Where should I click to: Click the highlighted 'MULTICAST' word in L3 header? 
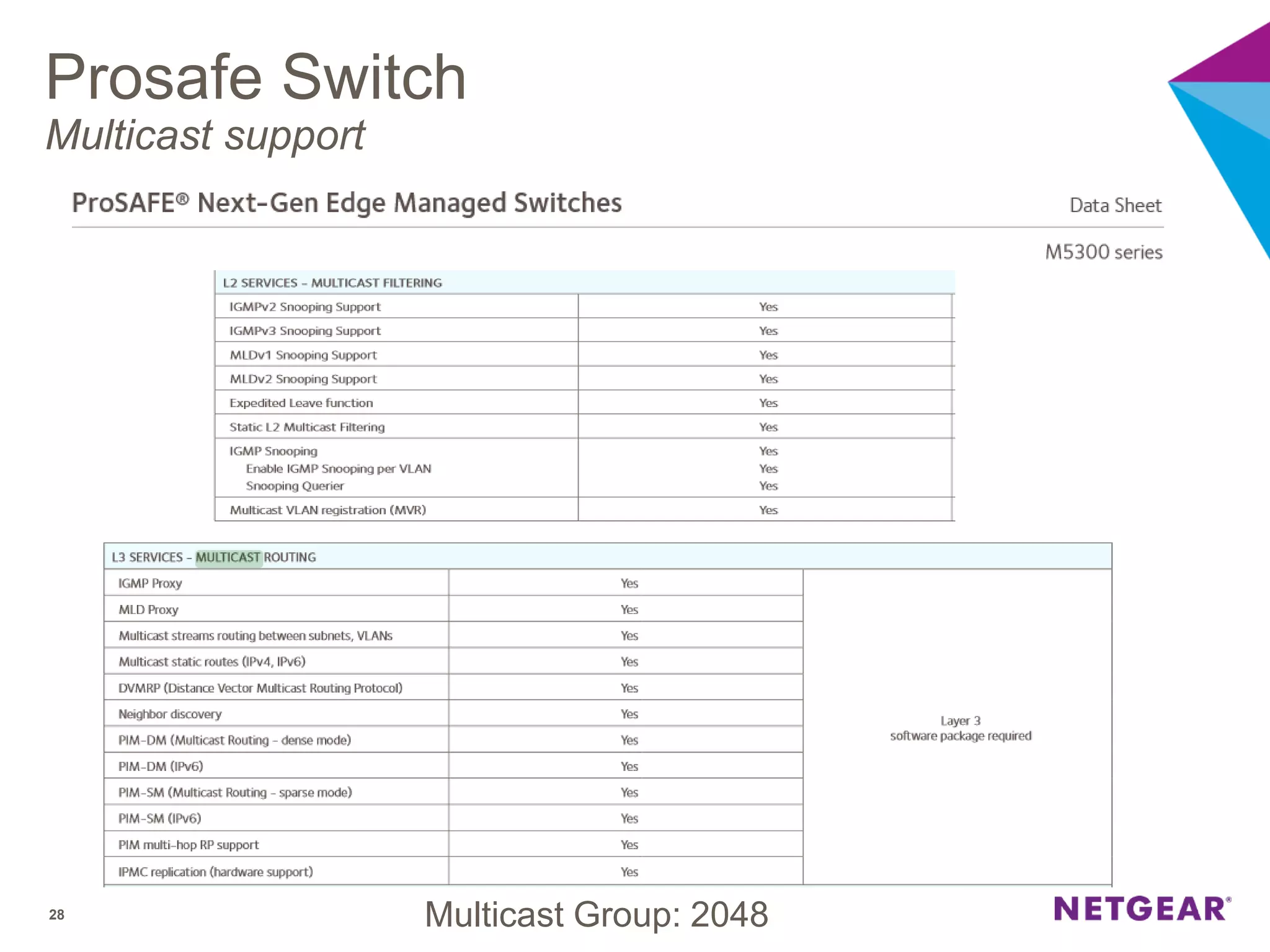click(228, 557)
